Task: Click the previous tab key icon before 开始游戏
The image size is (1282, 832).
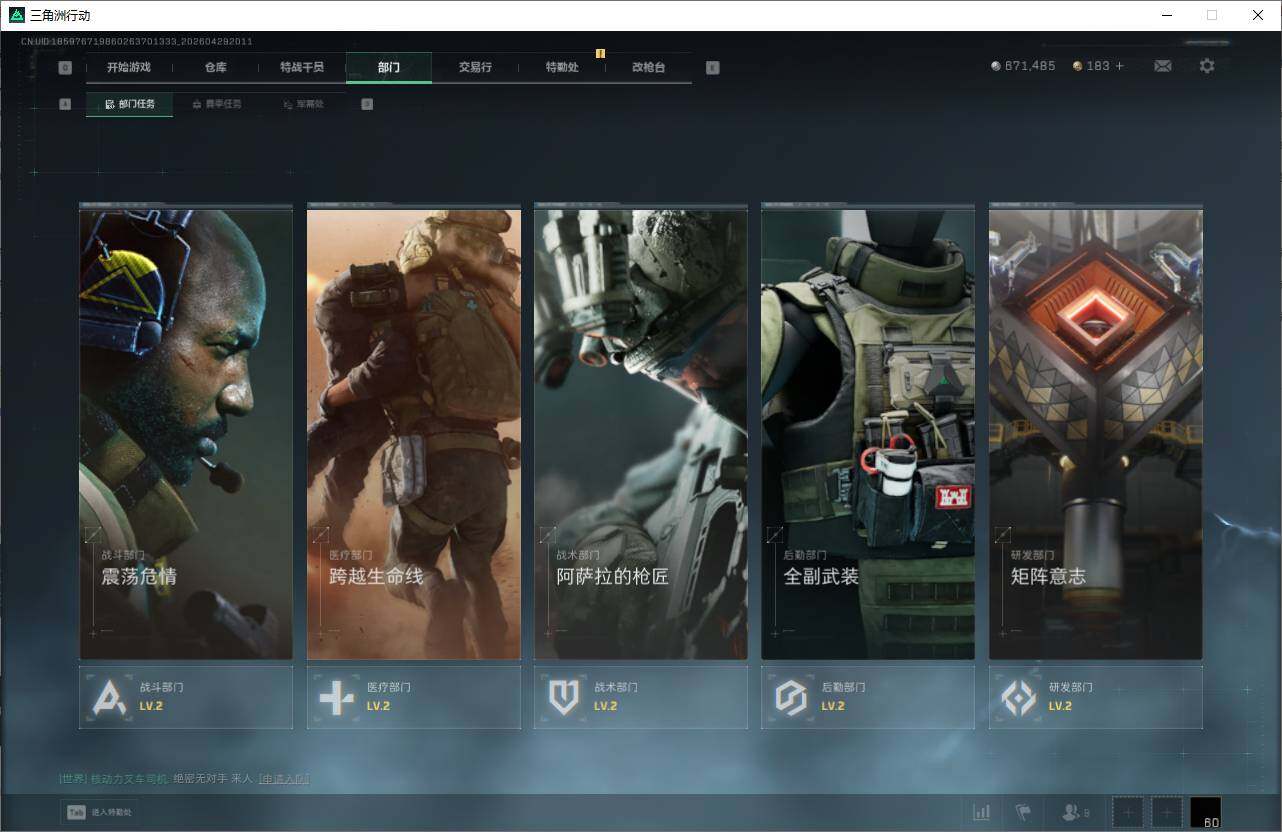Action: point(65,68)
